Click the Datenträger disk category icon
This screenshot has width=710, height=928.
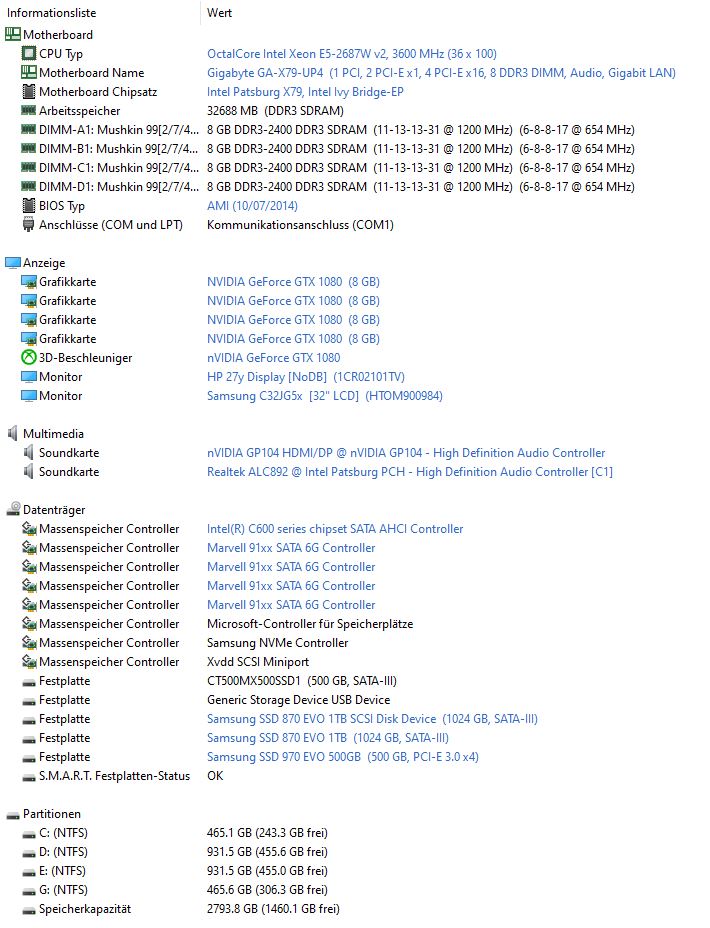(12, 509)
